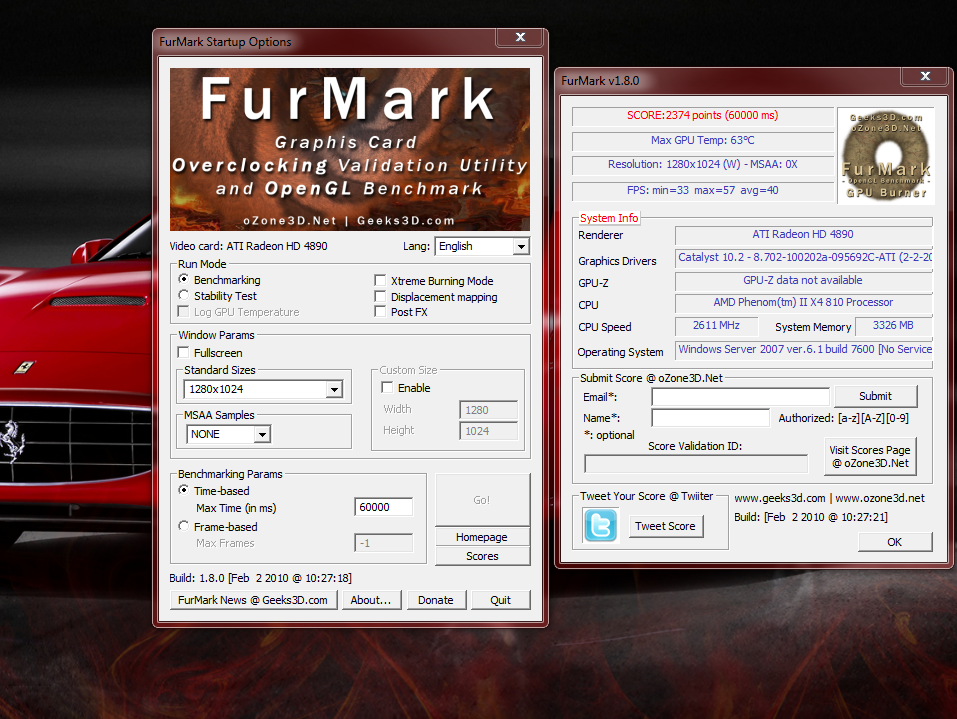This screenshot has height=719, width=957.
Task: Click the Homepage button
Action: point(482,537)
